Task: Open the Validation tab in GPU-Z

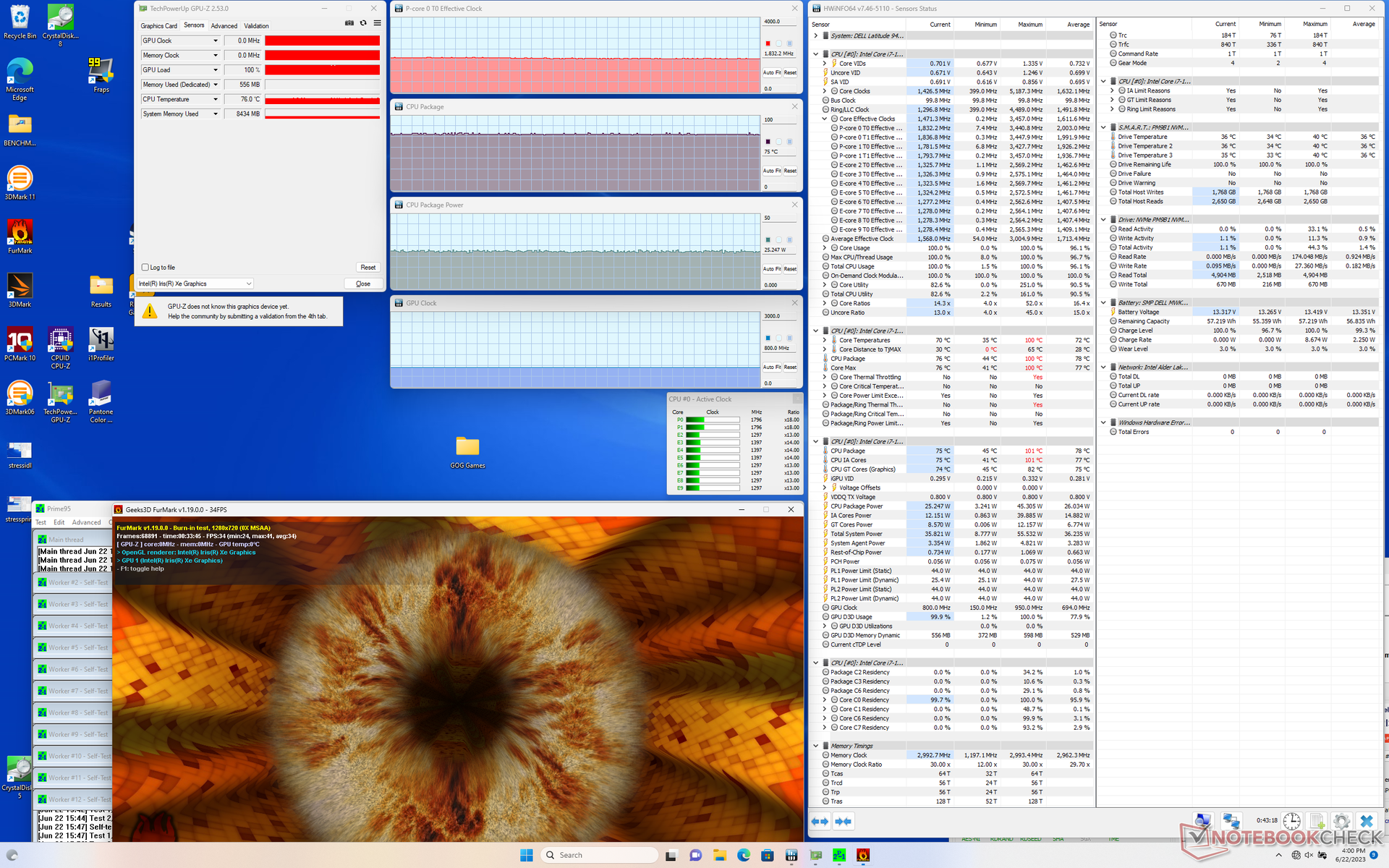Action: point(256,26)
